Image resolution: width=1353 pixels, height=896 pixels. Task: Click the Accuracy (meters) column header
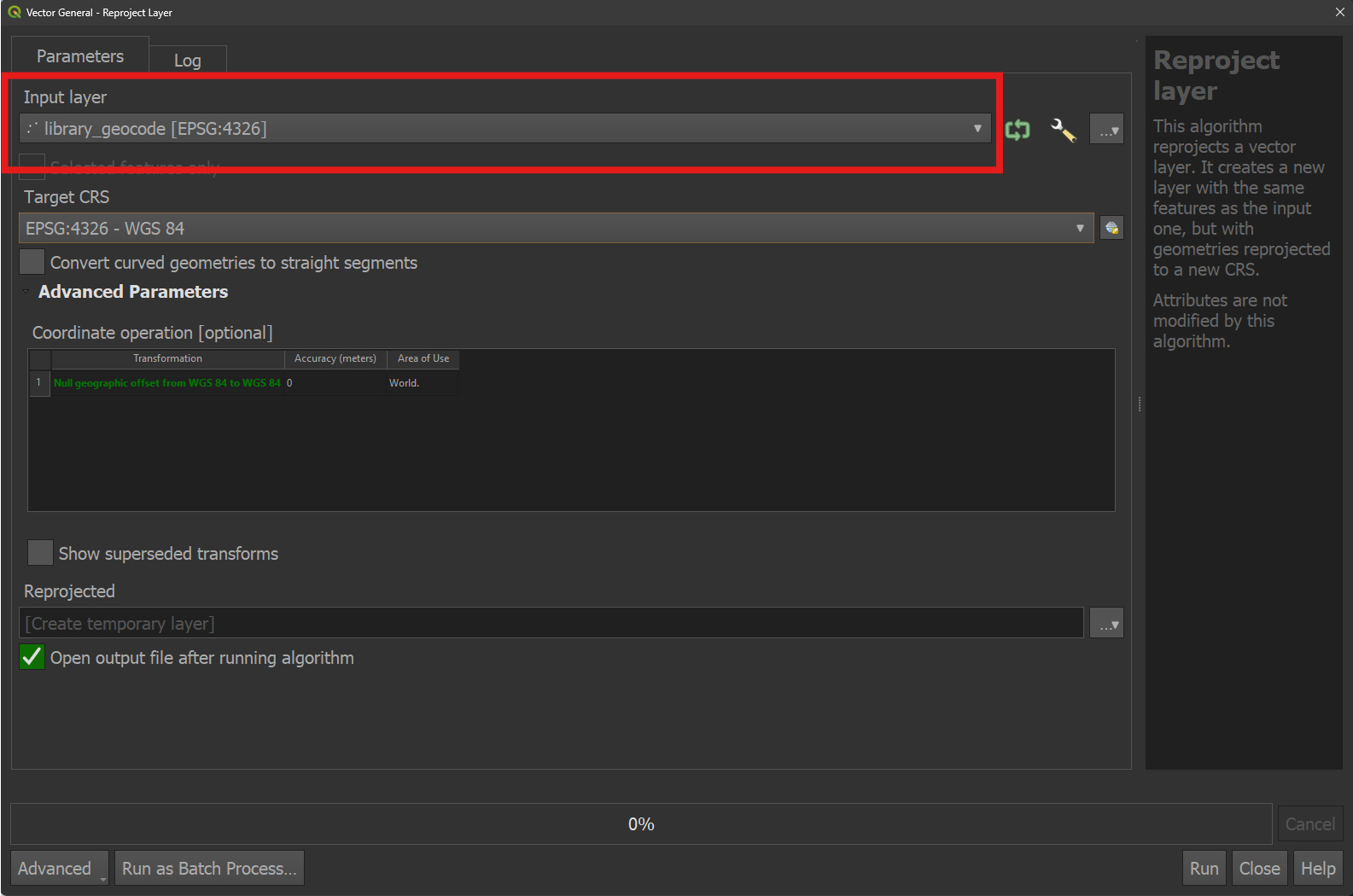[x=335, y=358]
